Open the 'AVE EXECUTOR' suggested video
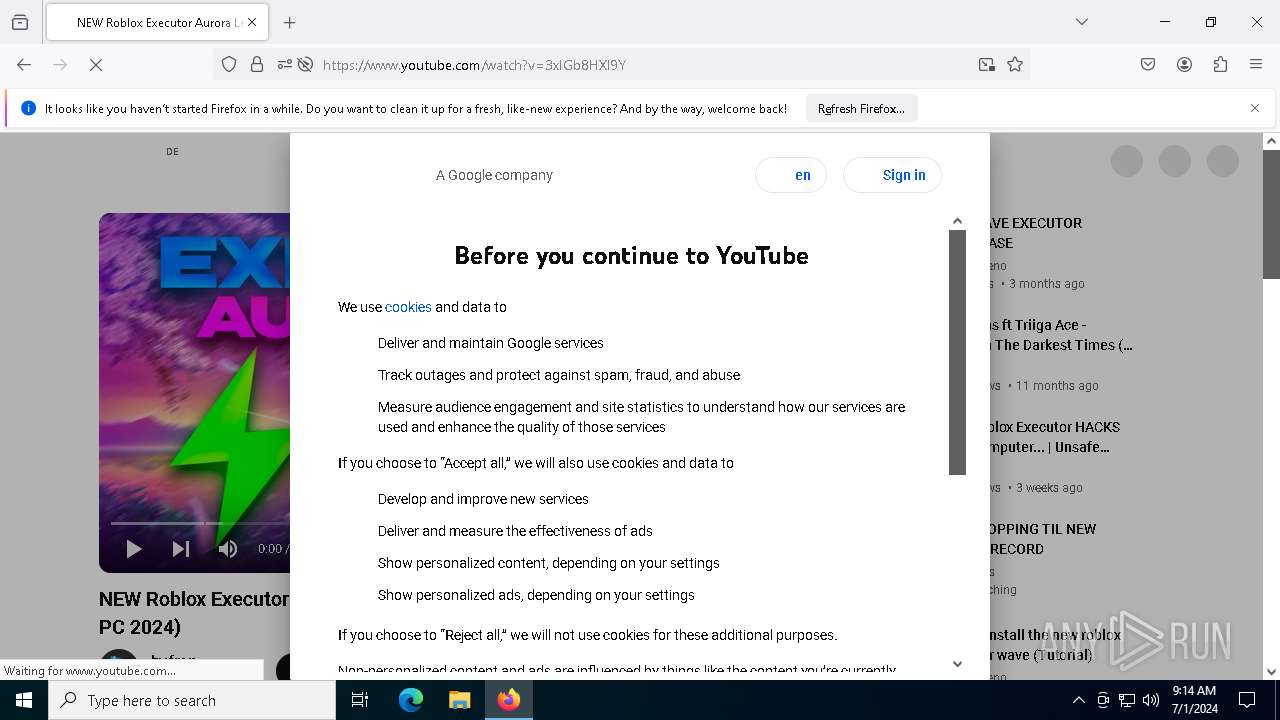This screenshot has width=1280, height=720. pyautogui.click(x=1036, y=233)
